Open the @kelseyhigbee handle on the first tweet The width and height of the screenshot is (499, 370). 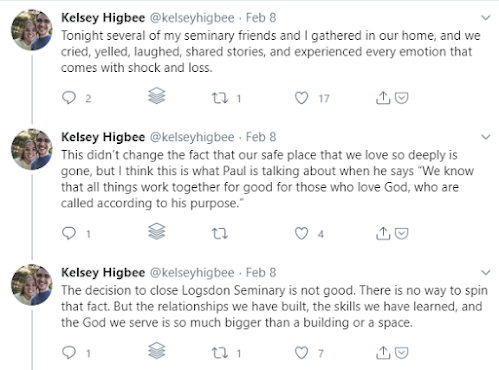[x=192, y=18]
